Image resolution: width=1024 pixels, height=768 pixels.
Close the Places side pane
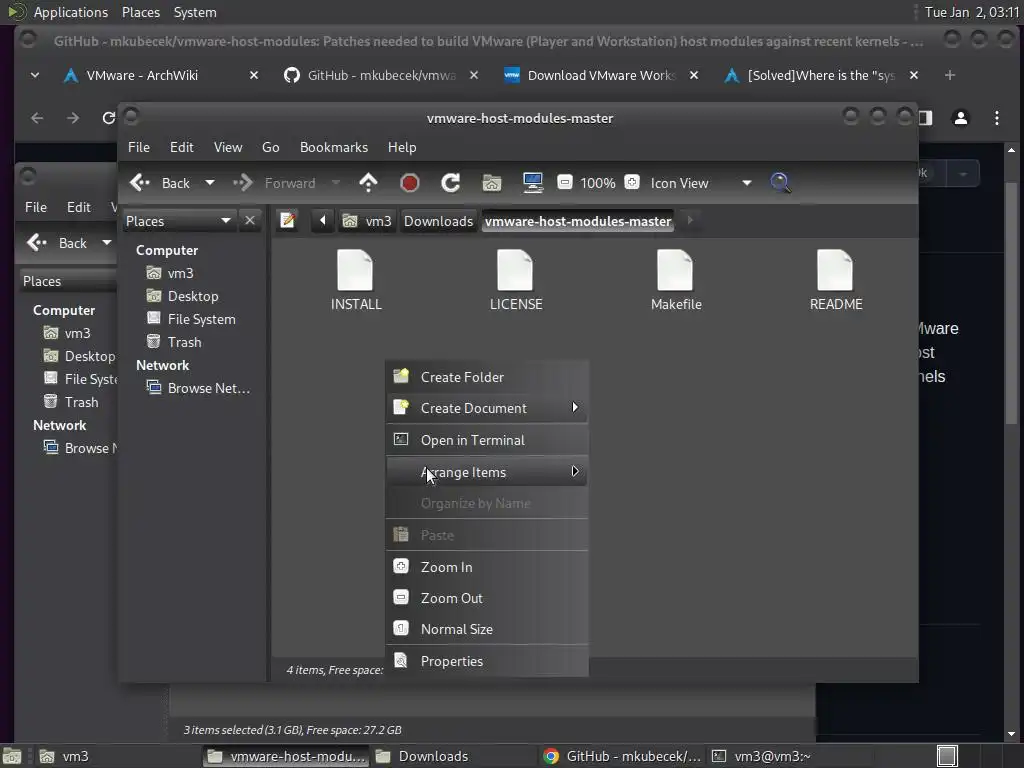point(249,221)
